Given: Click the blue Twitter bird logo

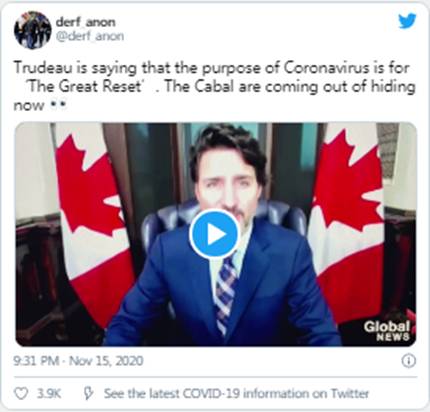Looking at the screenshot, I should coord(407,21).
